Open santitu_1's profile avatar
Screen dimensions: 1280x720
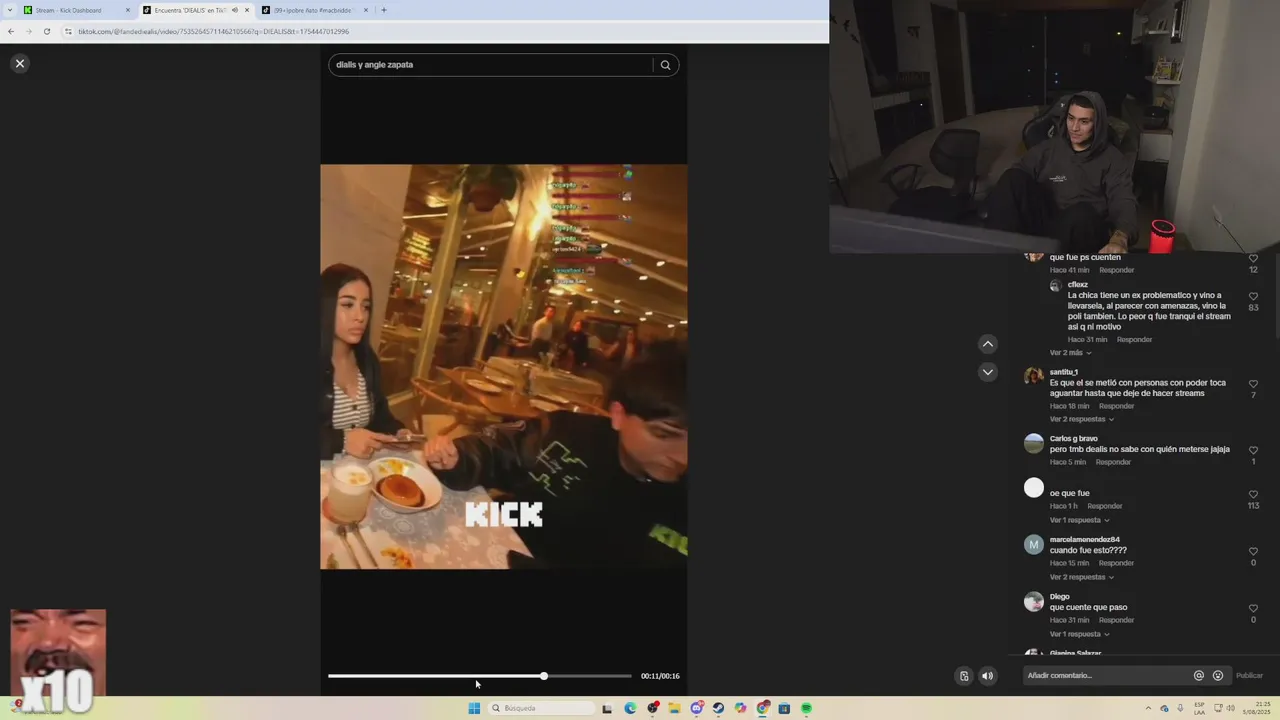pos(1034,376)
